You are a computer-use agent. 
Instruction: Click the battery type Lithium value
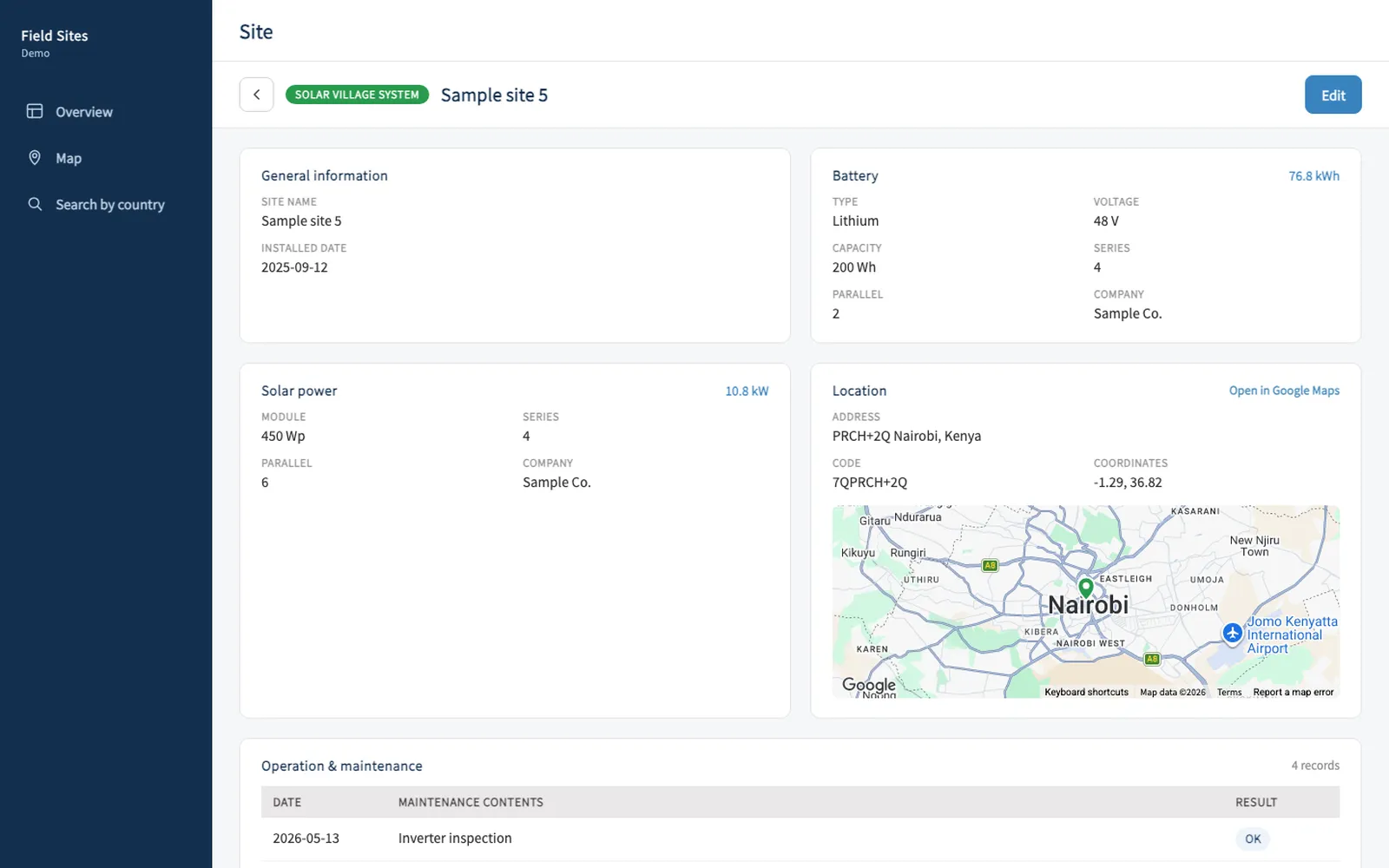tap(855, 221)
